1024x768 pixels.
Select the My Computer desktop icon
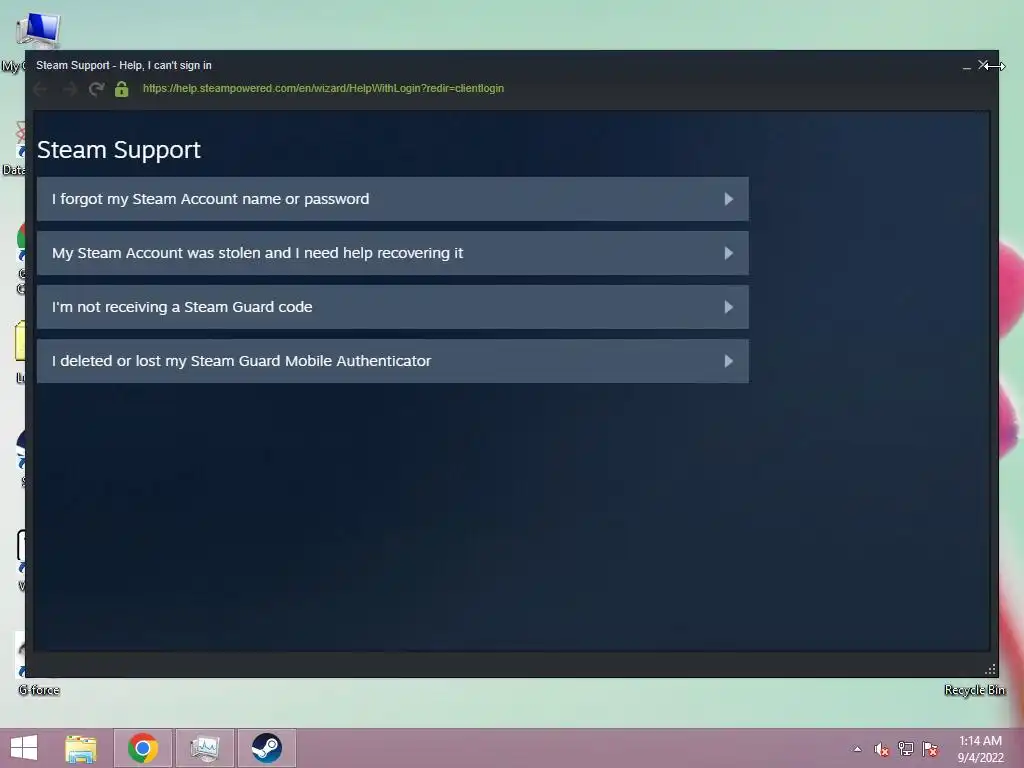click(x=38, y=29)
